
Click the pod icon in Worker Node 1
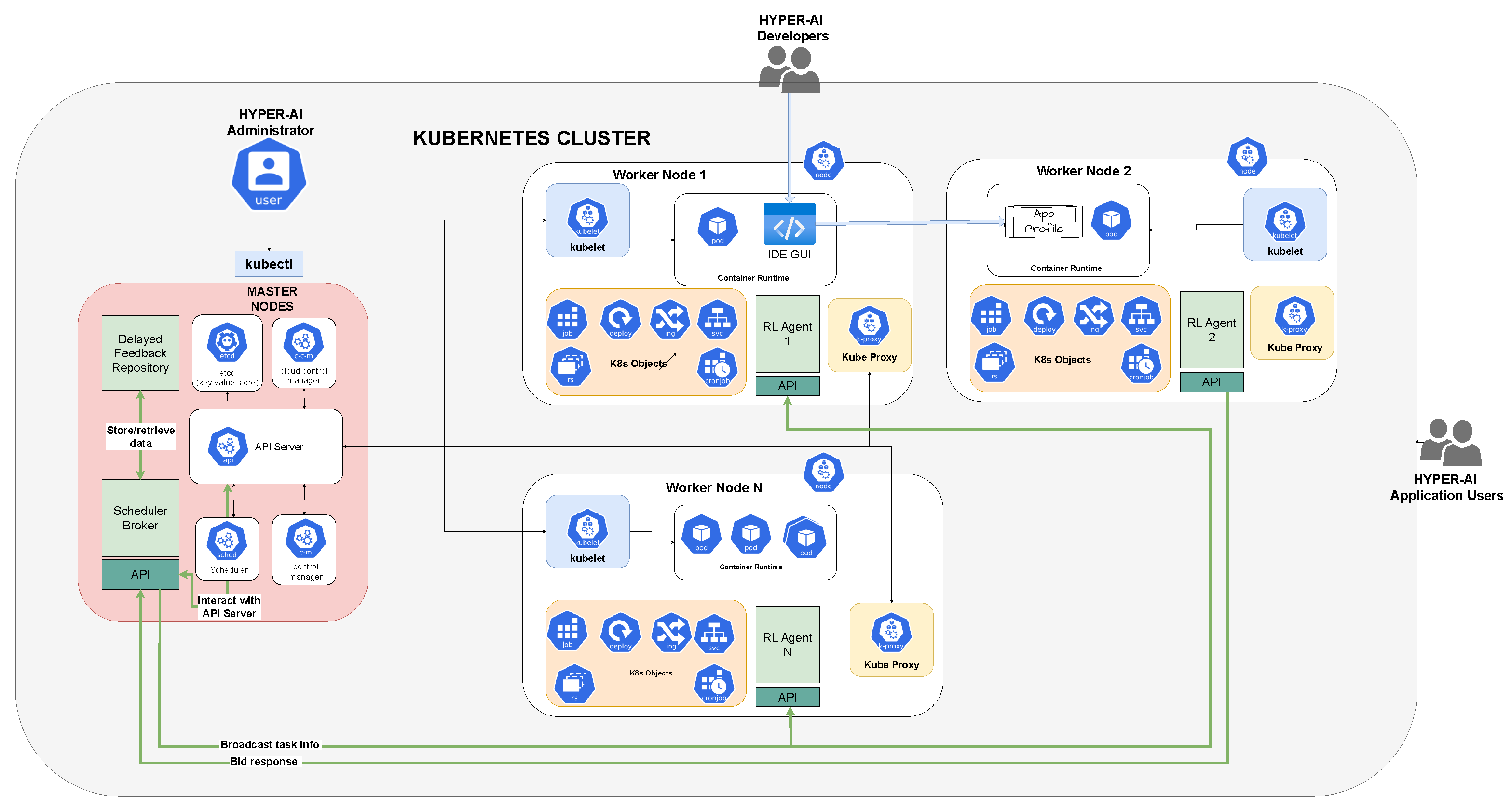(x=717, y=227)
